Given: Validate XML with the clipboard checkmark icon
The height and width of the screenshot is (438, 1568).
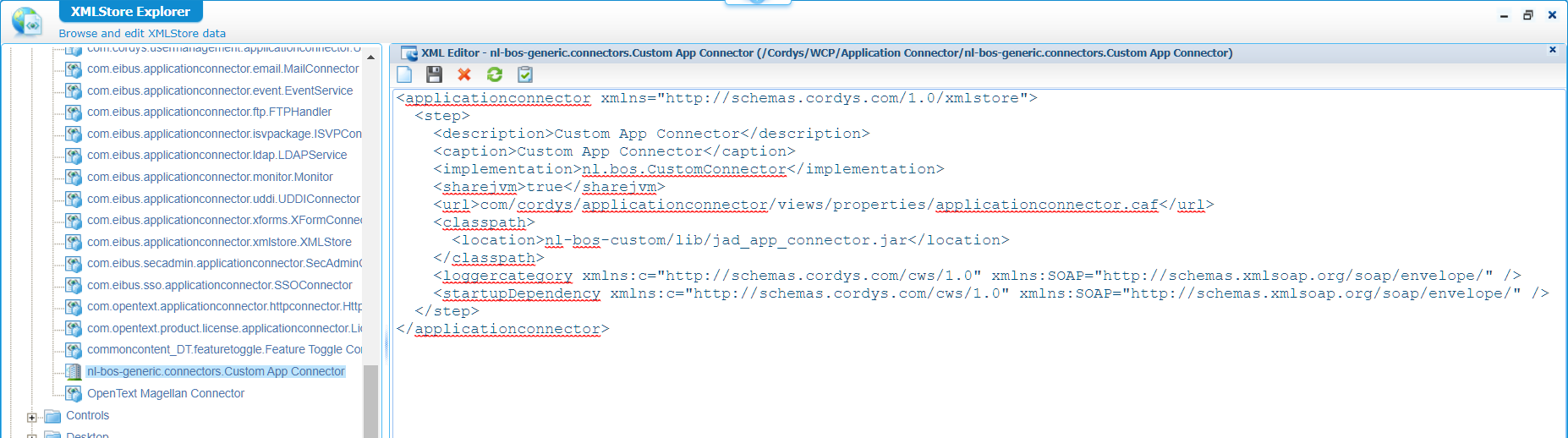Looking at the screenshot, I should (525, 74).
